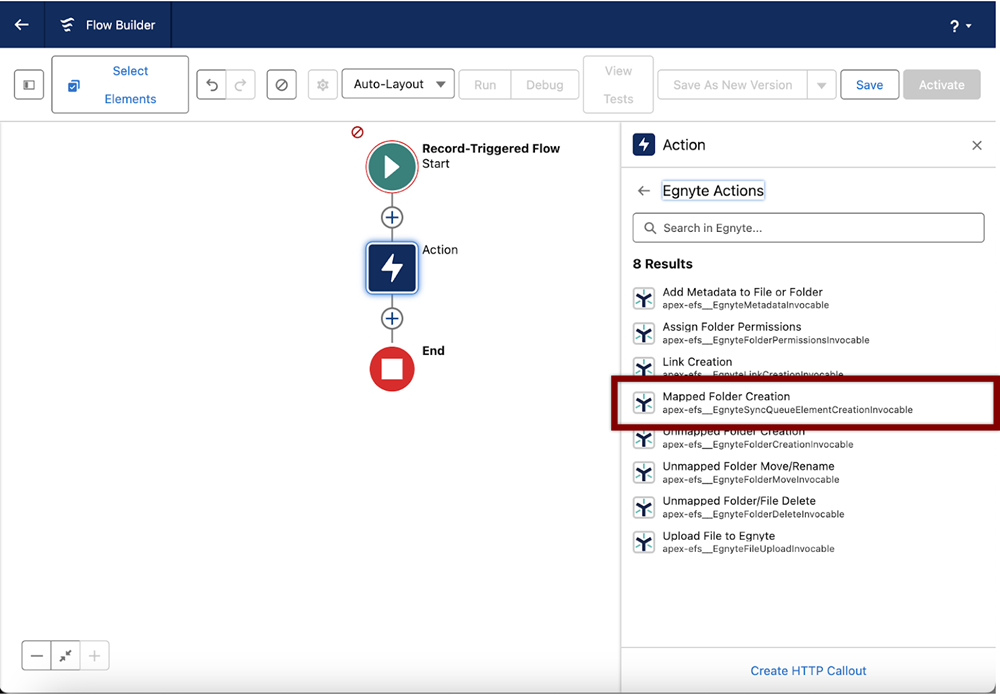Screen dimensions: 1000x698
Task: Click the prohibited circle toolbar icon
Action: 281,85
